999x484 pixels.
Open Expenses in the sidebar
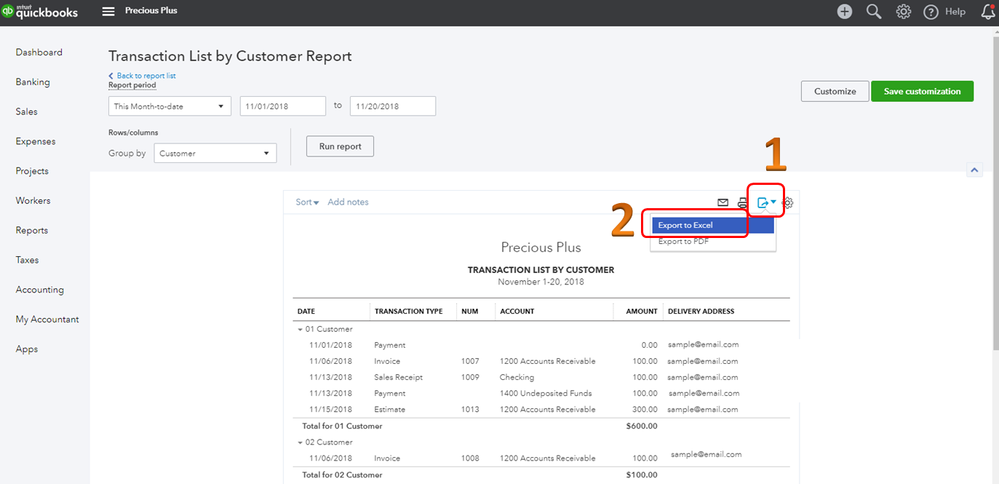pyautogui.click(x=36, y=141)
